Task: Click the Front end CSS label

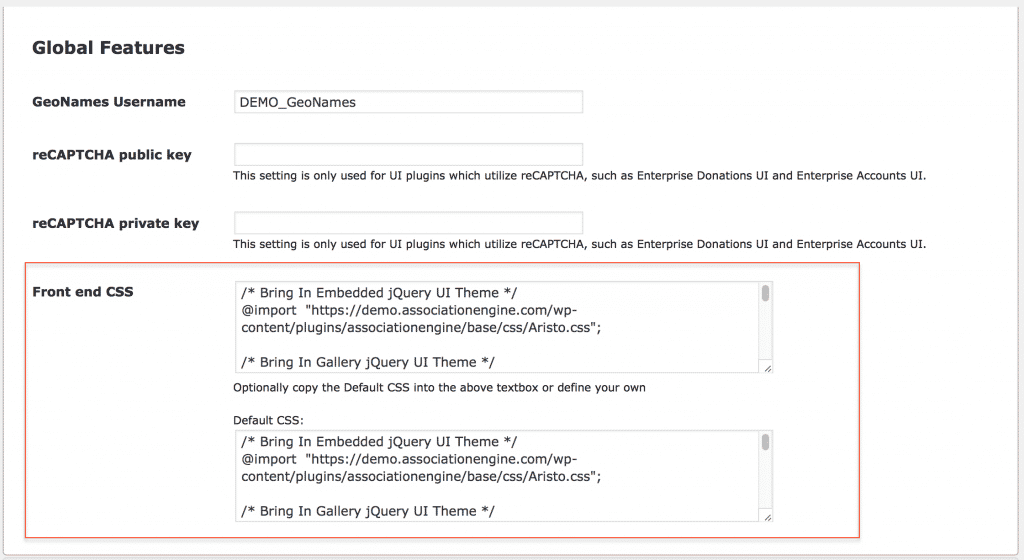Action: (82, 292)
